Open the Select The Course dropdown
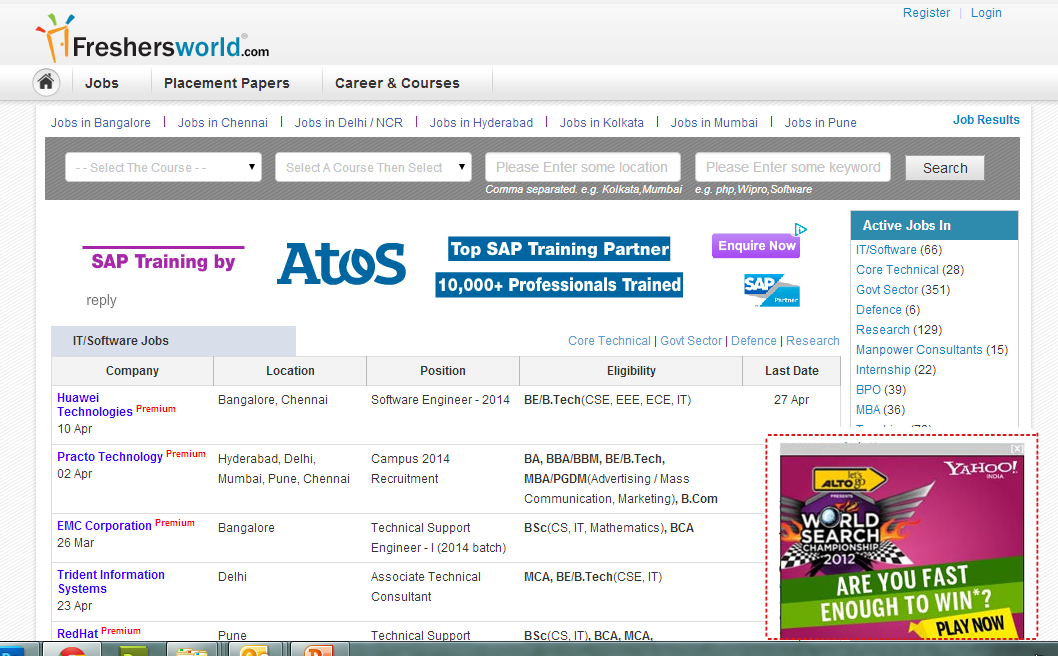This screenshot has height=656, width=1058. tap(163, 167)
